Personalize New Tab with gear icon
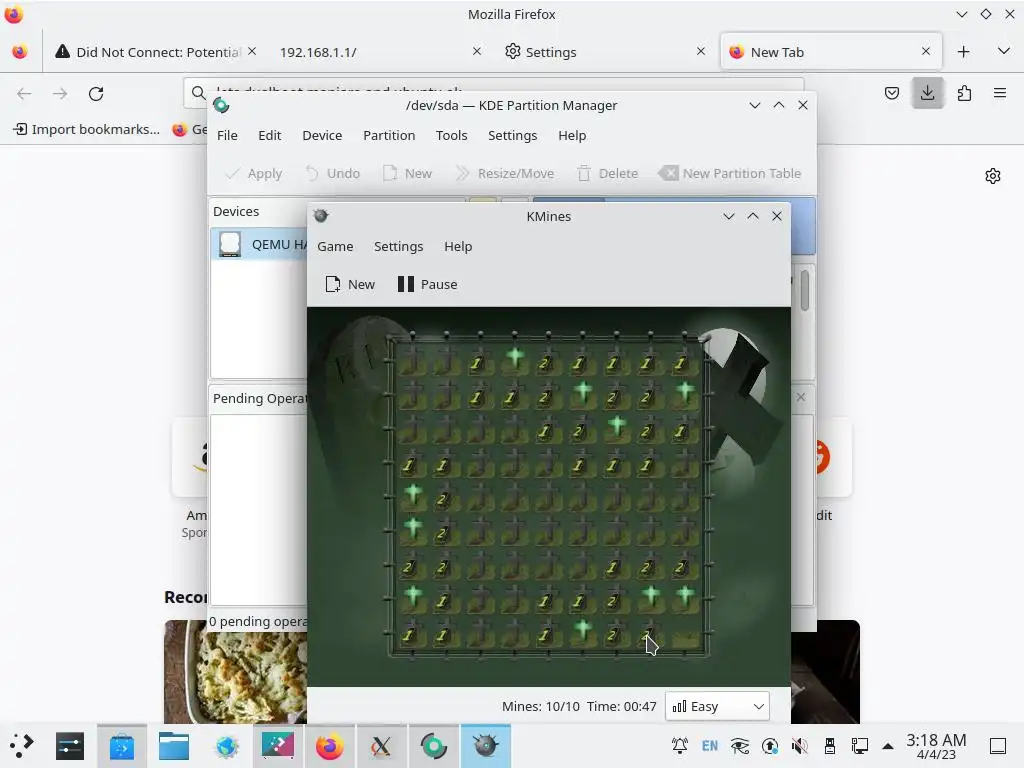The image size is (1024, 768). [x=993, y=176]
